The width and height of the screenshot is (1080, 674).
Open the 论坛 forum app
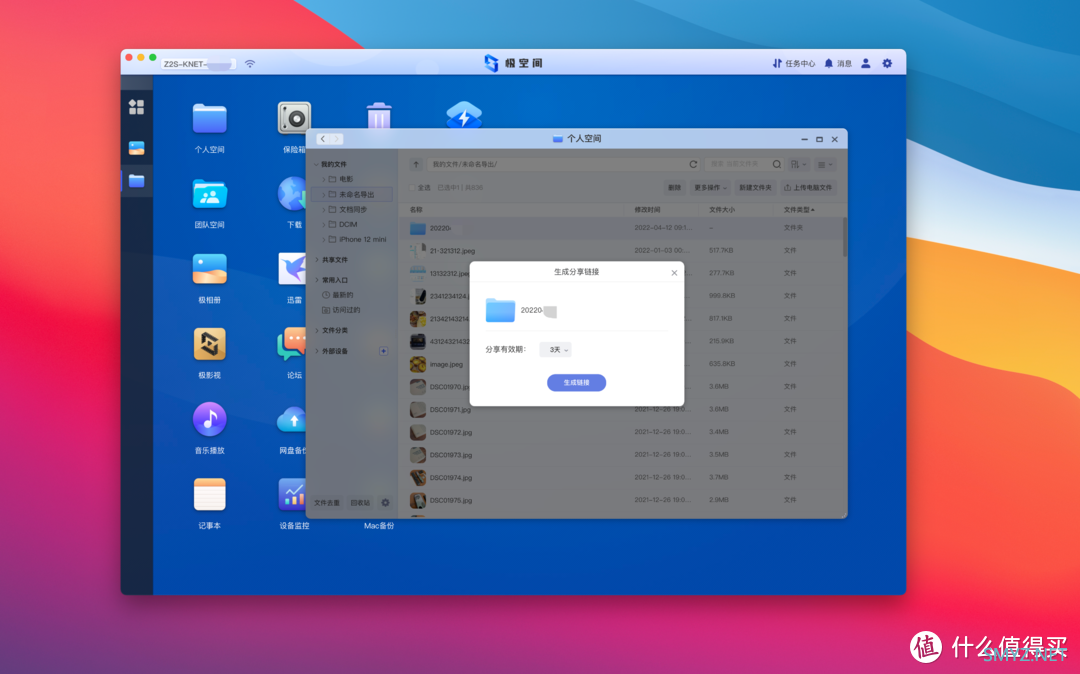point(292,344)
